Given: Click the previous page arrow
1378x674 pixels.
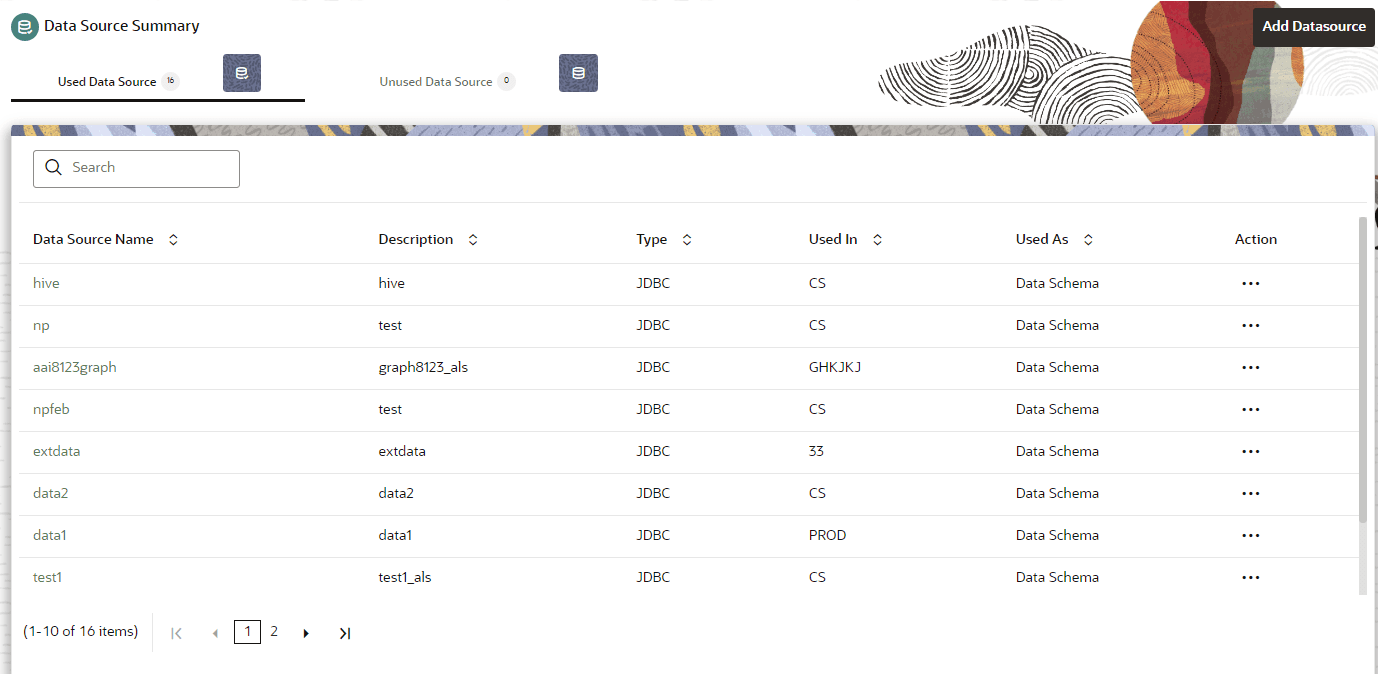Looking at the screenshot, I should 215,632.
